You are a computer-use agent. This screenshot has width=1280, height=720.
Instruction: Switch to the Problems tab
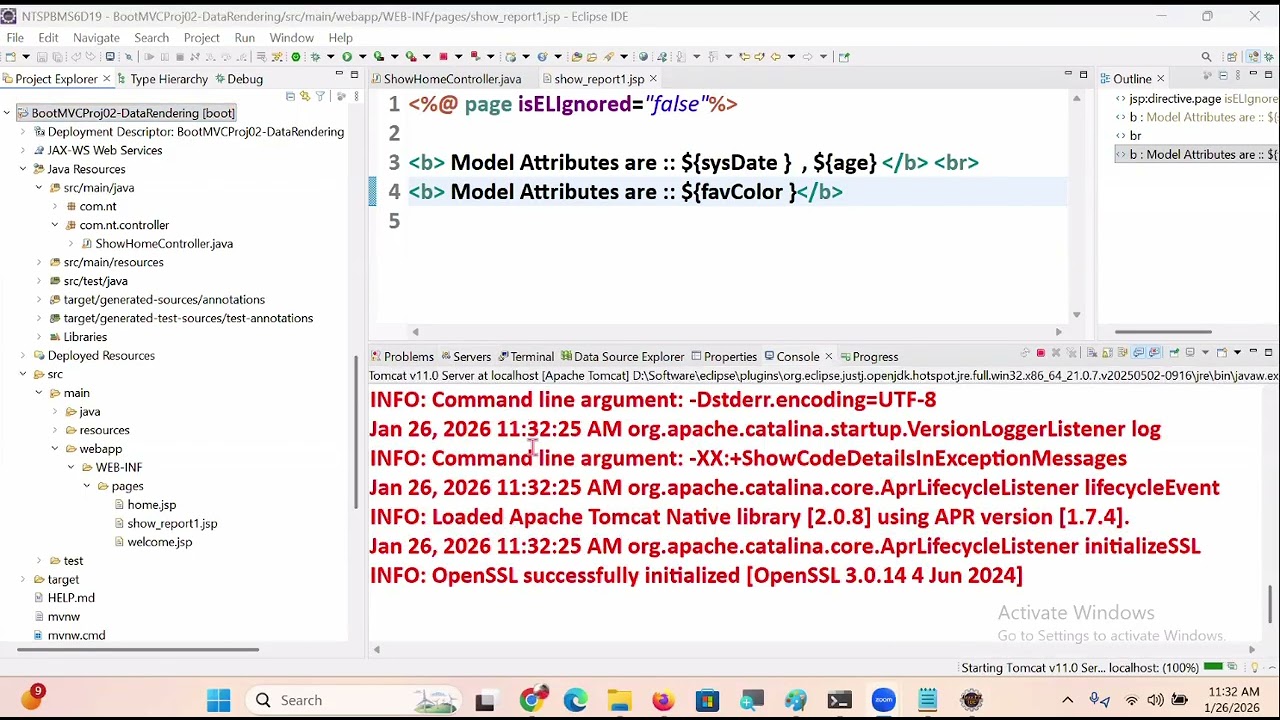pyautogui.click(x=402, y=356)
